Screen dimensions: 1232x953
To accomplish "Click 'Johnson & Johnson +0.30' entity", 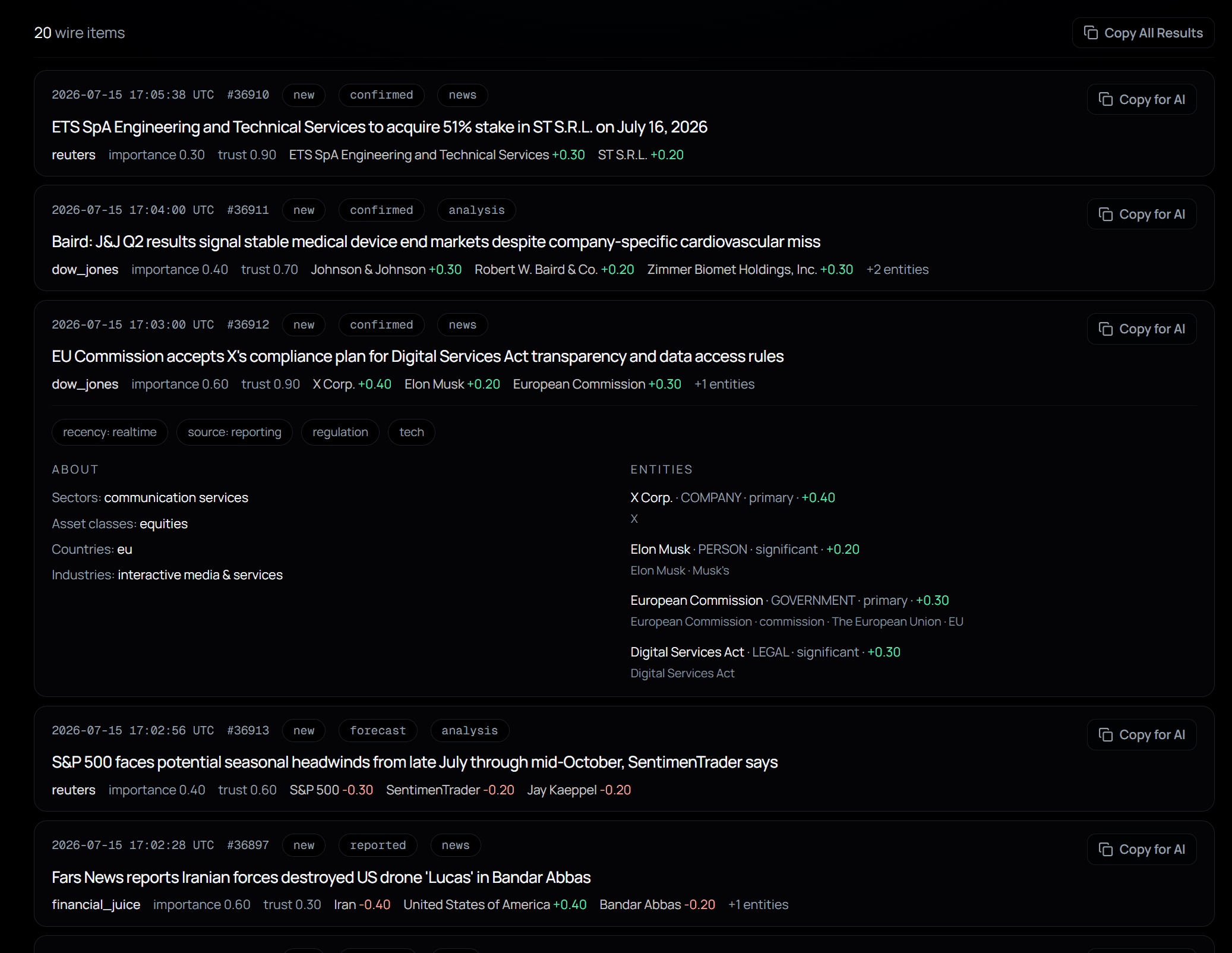I will [386, 269].
